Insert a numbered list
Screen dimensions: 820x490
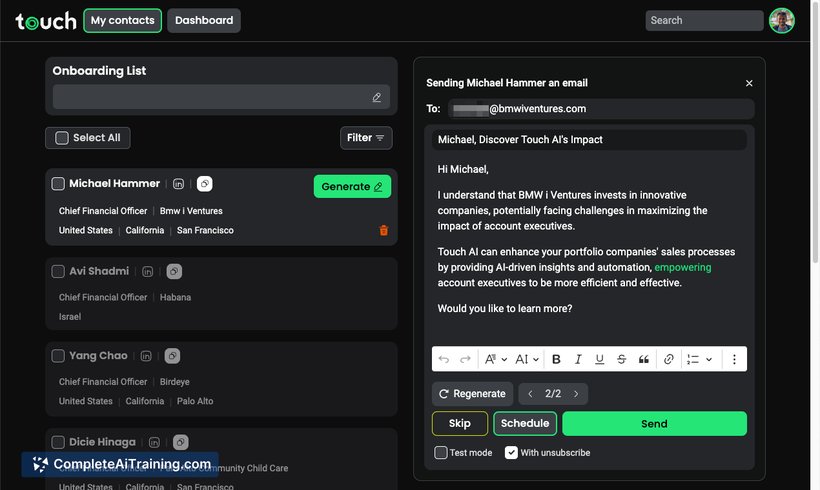point(693,359)
